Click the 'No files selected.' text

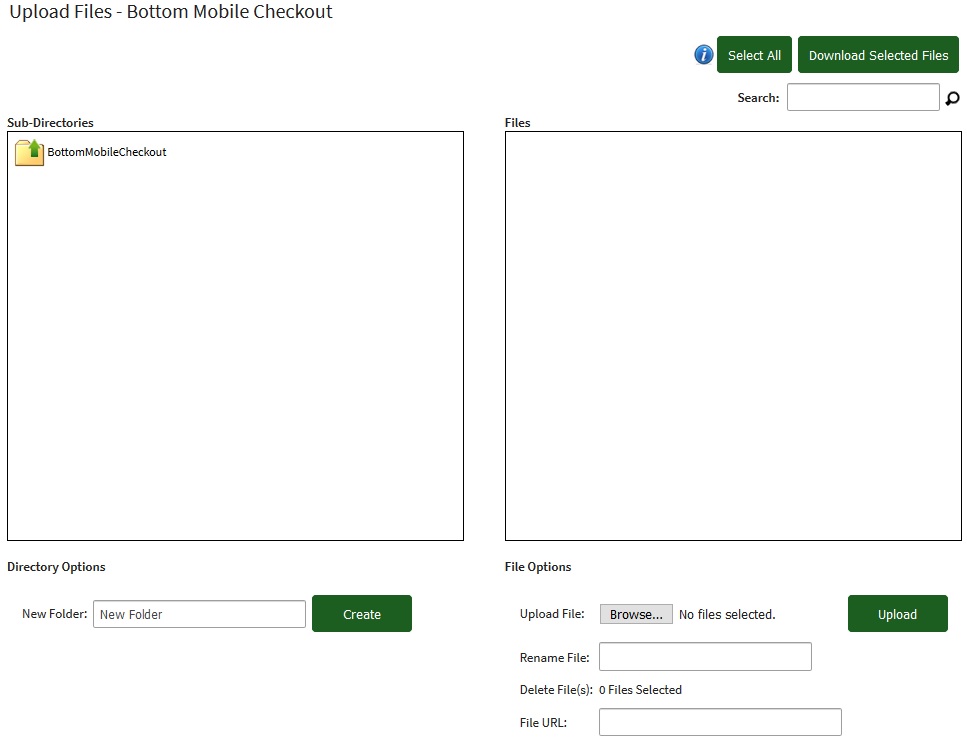coord(727,614)
